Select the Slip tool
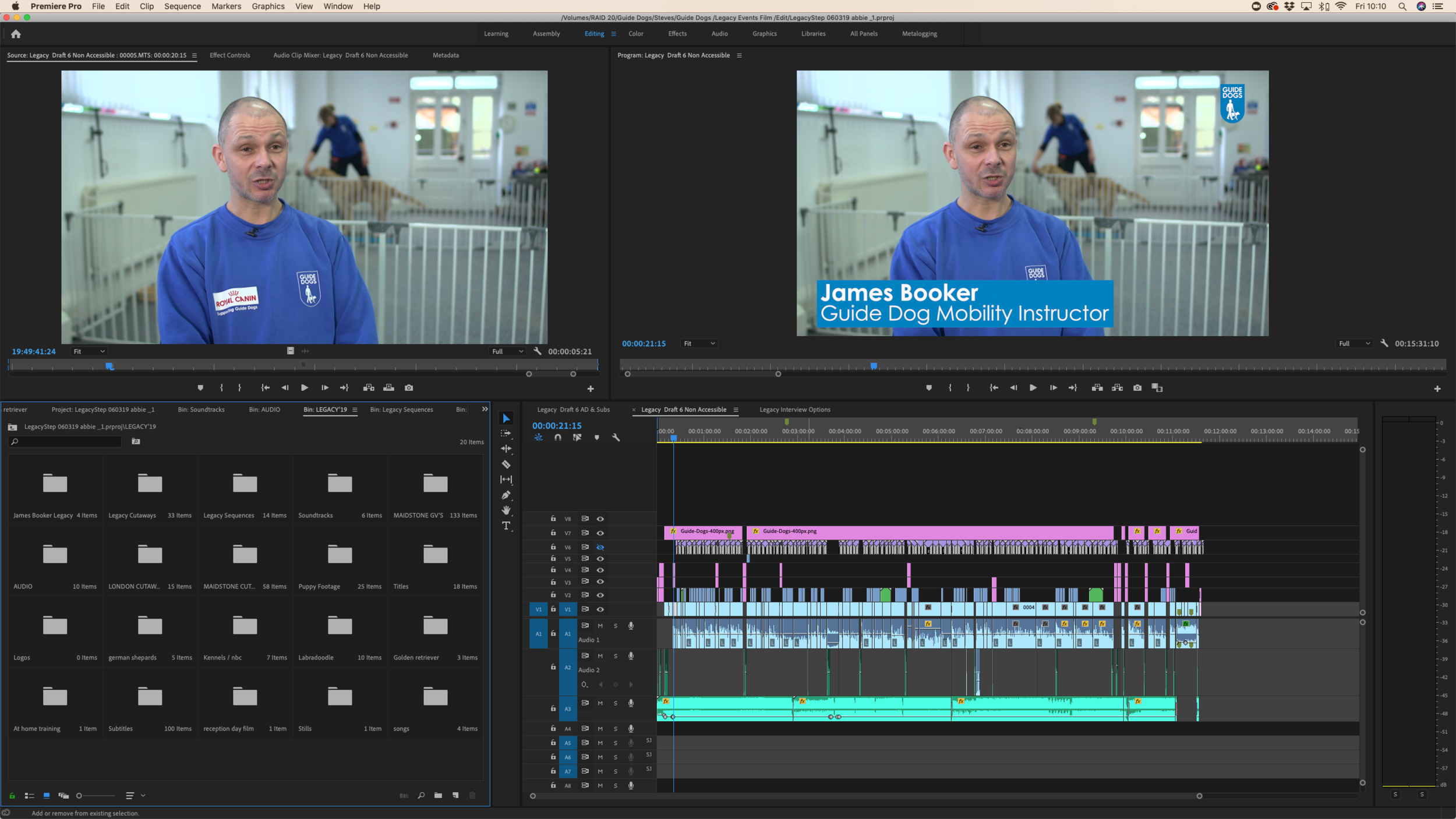 pos(506,479)
